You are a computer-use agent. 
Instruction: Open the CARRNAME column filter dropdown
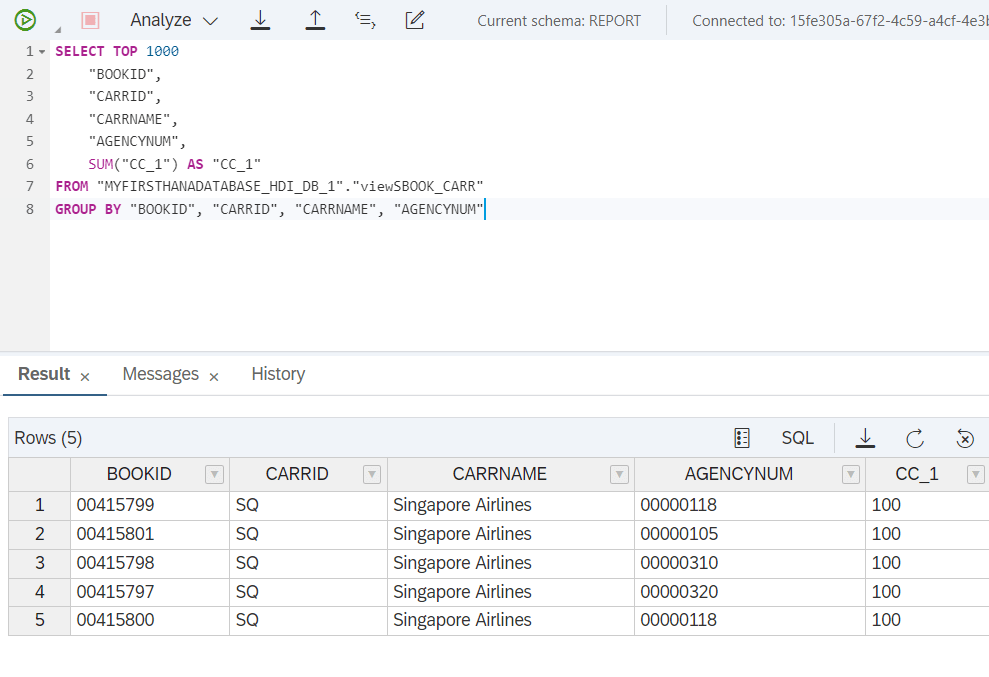(619, 474)
